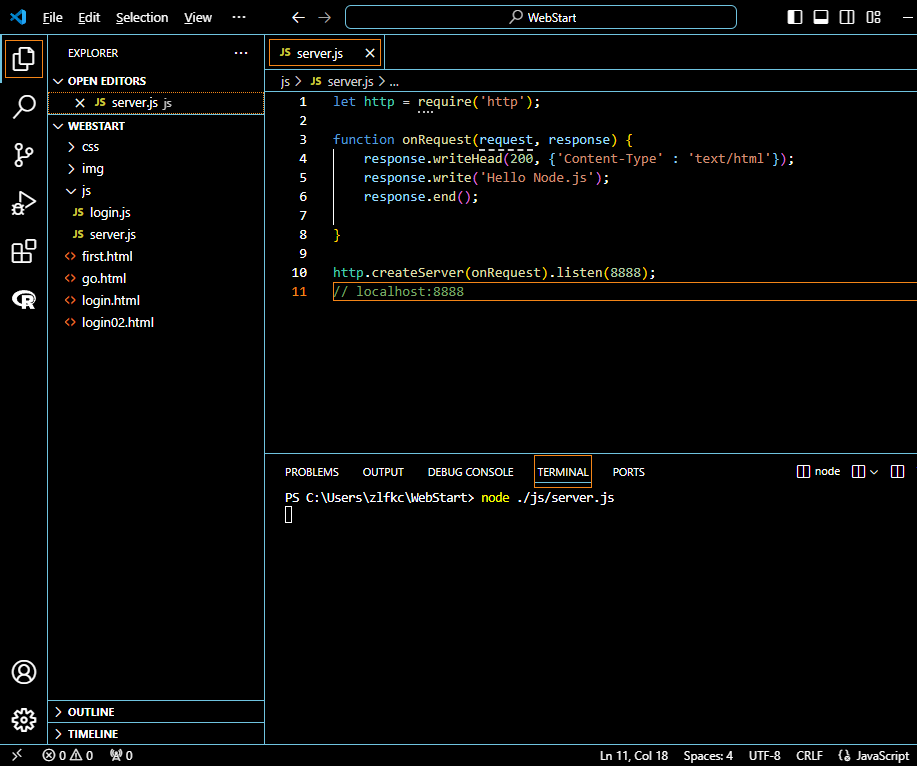Change indentation via Spaces: 4
This screenshot has height=766, width=917.
(x=708, y=755)
